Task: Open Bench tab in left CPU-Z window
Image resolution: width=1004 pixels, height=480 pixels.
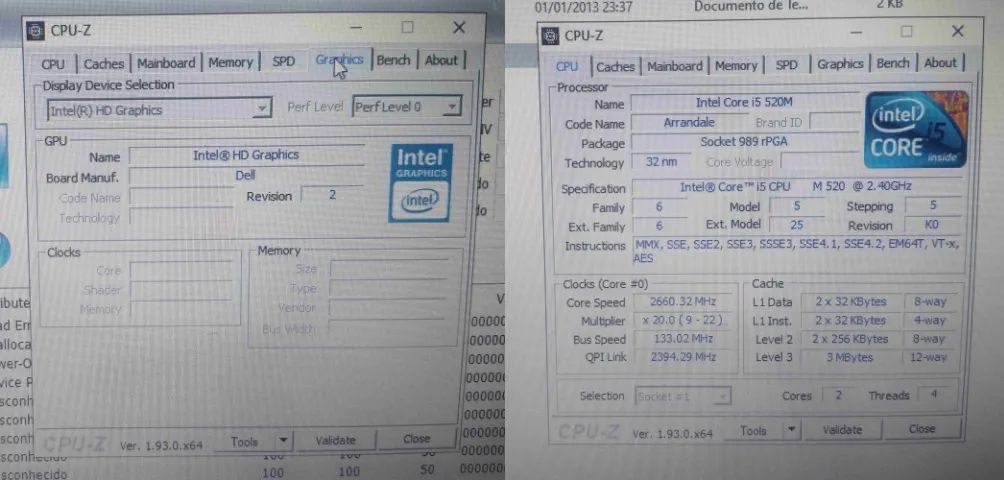Action: pos(393,60)
